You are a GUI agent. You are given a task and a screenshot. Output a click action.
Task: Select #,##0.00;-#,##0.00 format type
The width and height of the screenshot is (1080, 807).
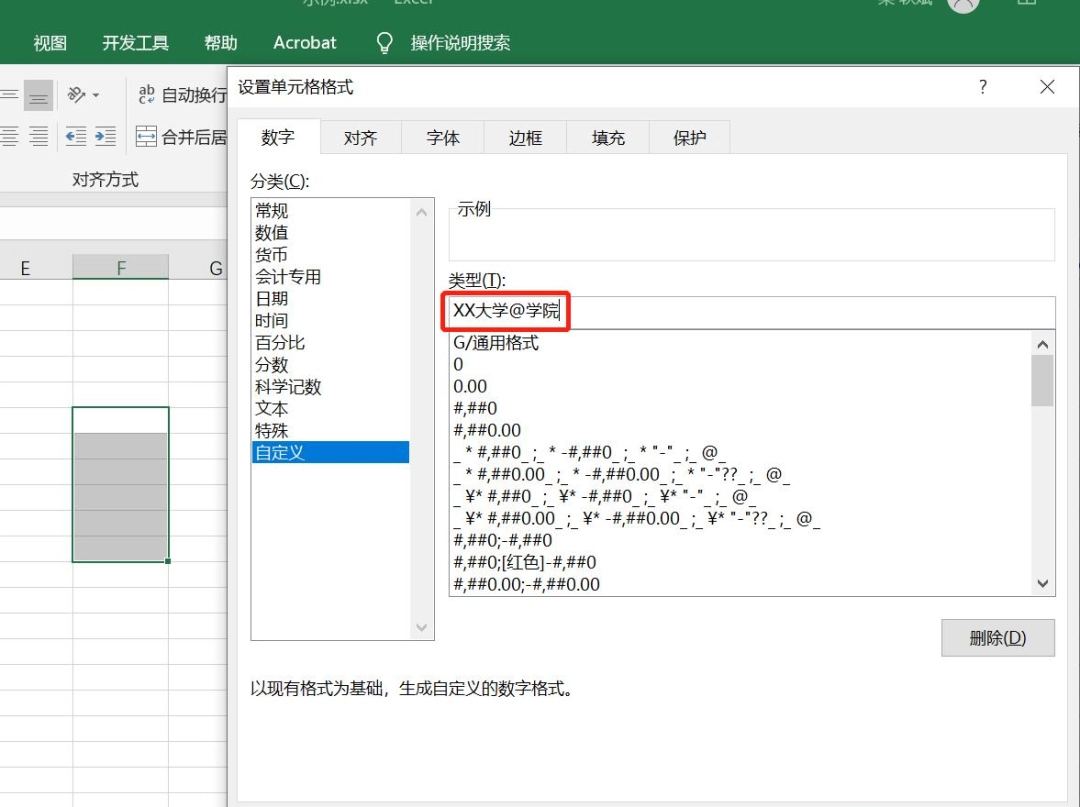click(740, 585)
